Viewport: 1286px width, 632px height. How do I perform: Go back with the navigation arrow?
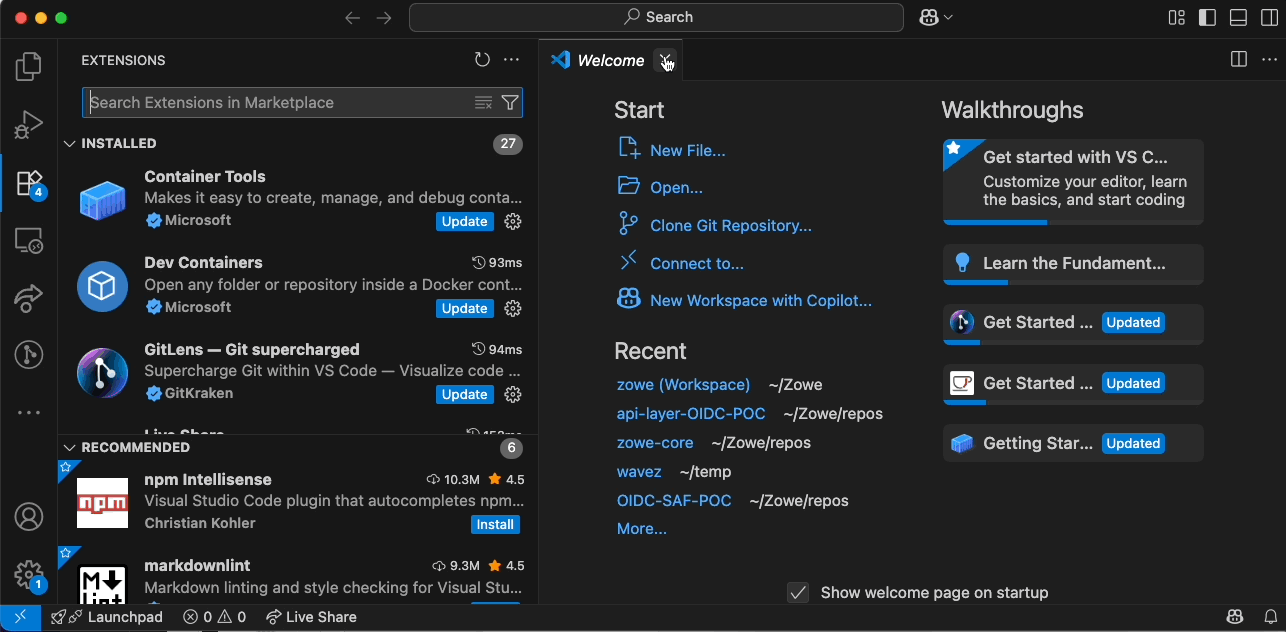click(352, 17)
